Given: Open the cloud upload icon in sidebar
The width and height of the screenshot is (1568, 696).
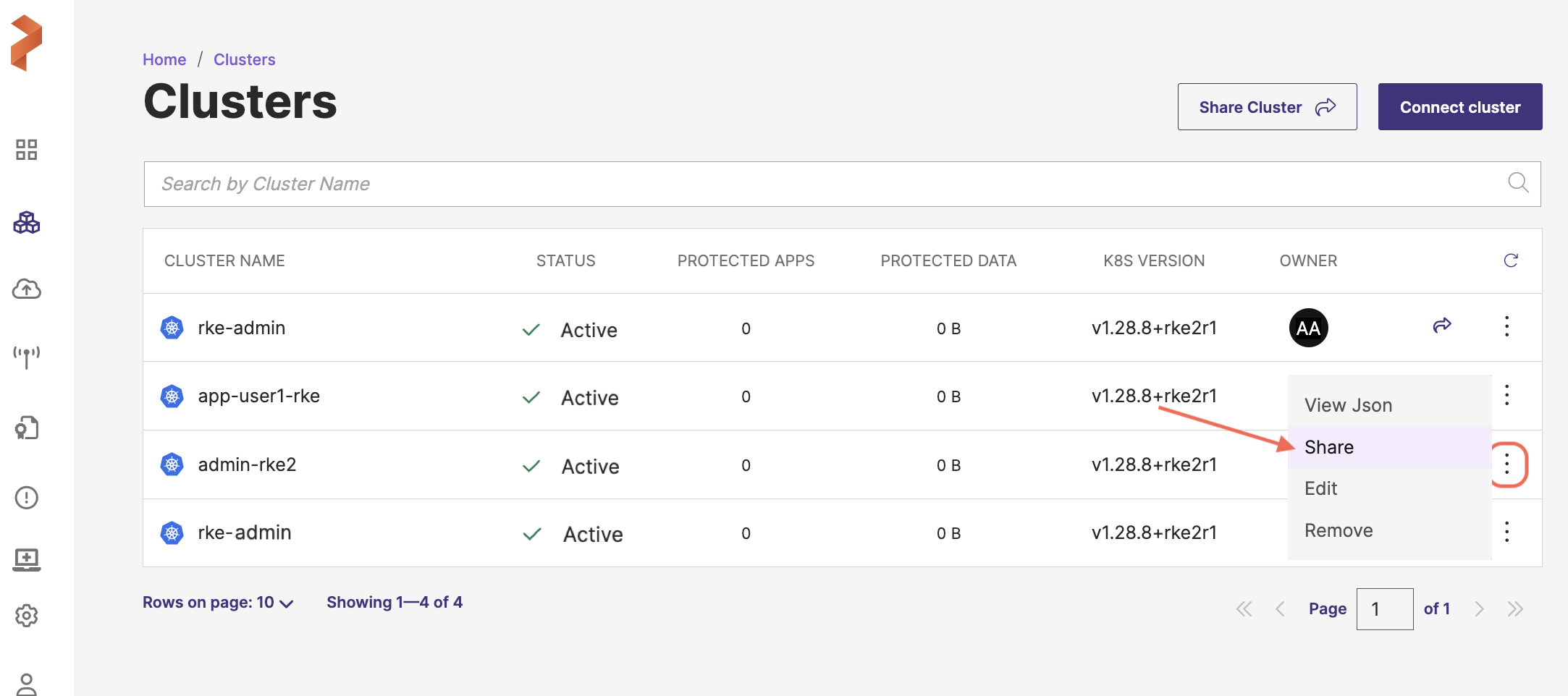Looking at the screenshot, I should click(27, 289).
